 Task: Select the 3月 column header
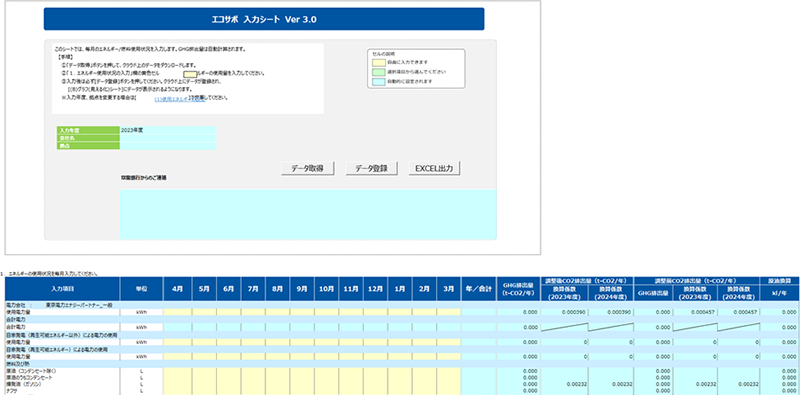(449, 289)
